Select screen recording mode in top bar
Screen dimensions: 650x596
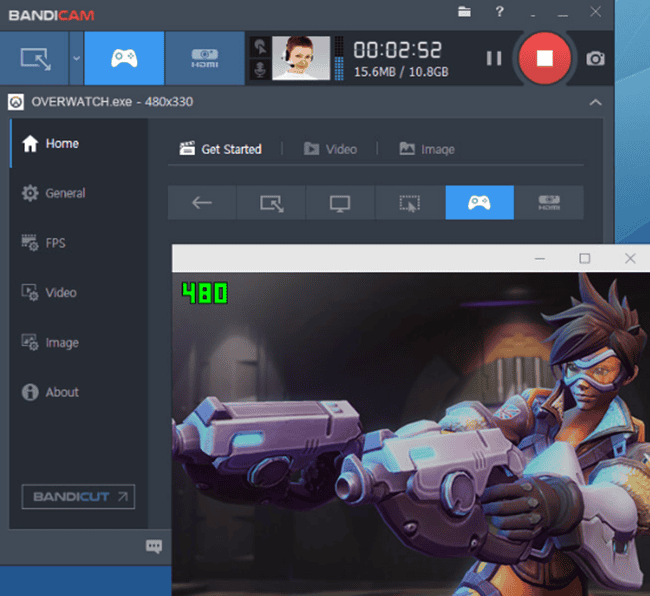click(x=34, y=58)
